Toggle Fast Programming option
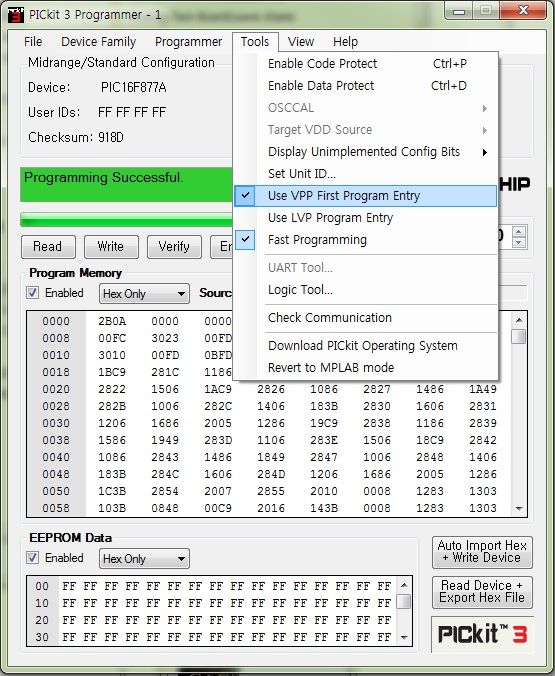The height and width of the screenshot is (676, 555). [366, 240]
